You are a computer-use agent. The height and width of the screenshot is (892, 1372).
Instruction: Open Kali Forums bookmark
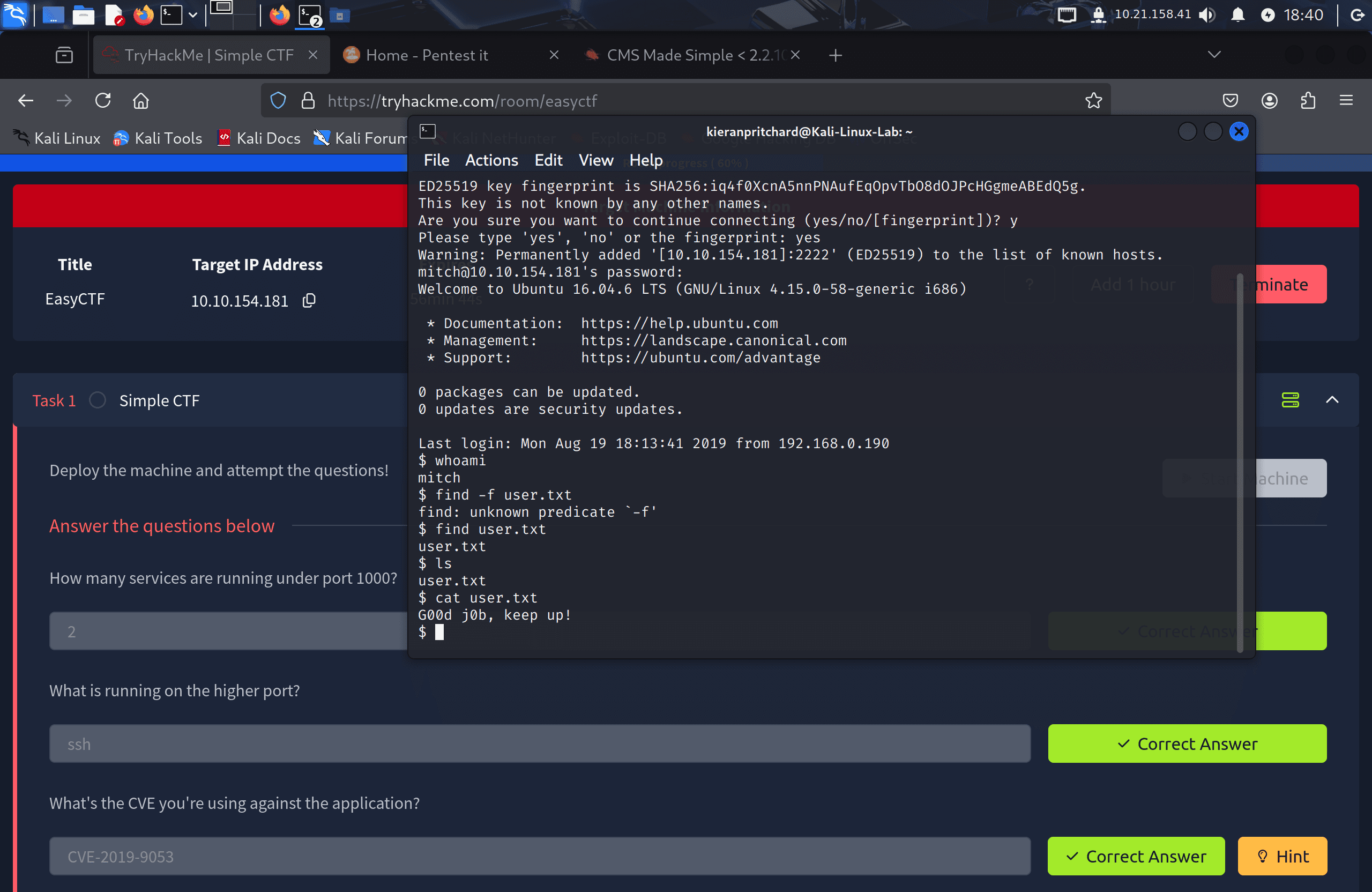coord(360,138)
